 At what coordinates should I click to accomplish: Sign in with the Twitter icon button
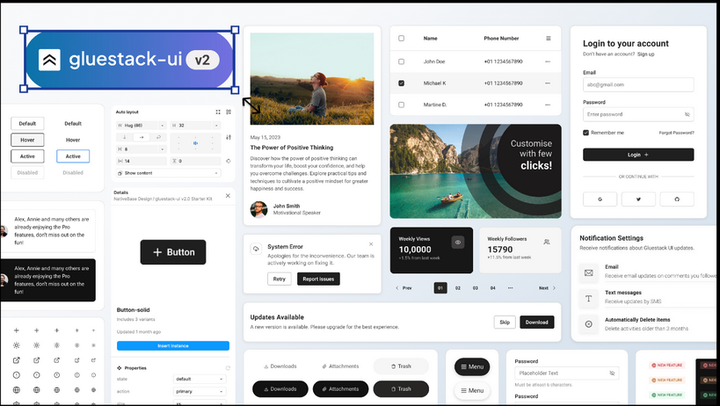[638, 199]
